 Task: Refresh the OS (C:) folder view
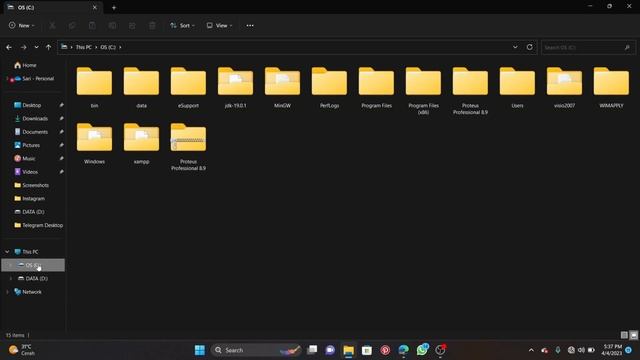pos(530,47)
